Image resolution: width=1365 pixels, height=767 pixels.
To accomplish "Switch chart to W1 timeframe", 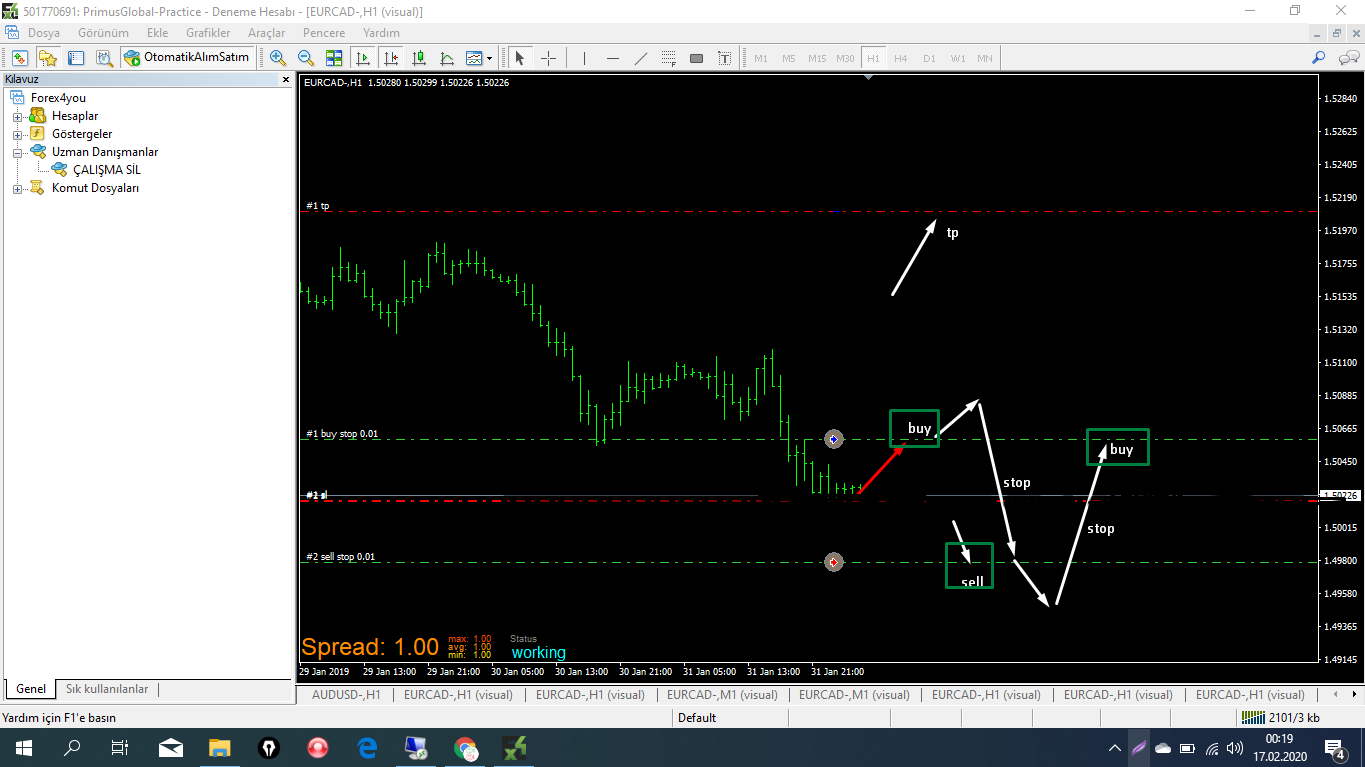I will click(958, 58).
